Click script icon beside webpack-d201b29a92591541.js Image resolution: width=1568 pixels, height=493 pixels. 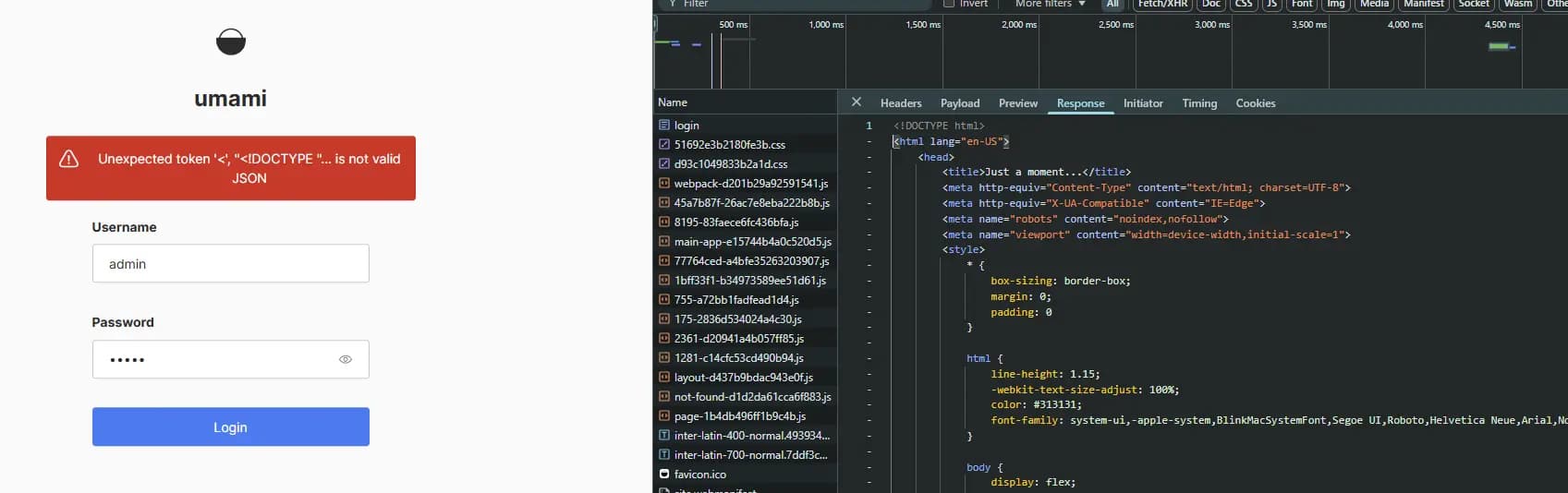663,183
